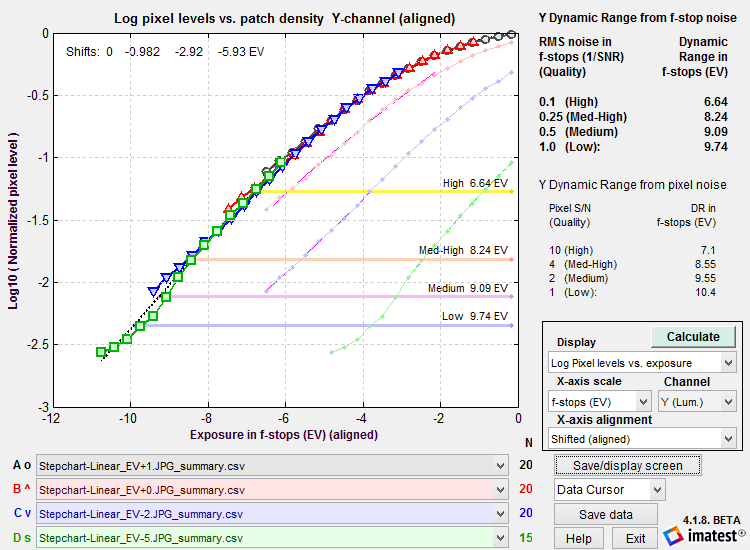Click the Exit button
The width and height of the screenshot is (750, 550).
635,539
